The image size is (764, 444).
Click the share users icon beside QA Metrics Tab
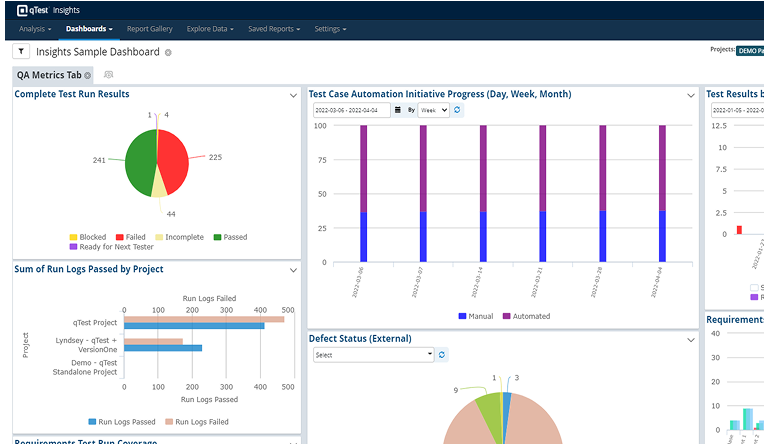[108, 75]
